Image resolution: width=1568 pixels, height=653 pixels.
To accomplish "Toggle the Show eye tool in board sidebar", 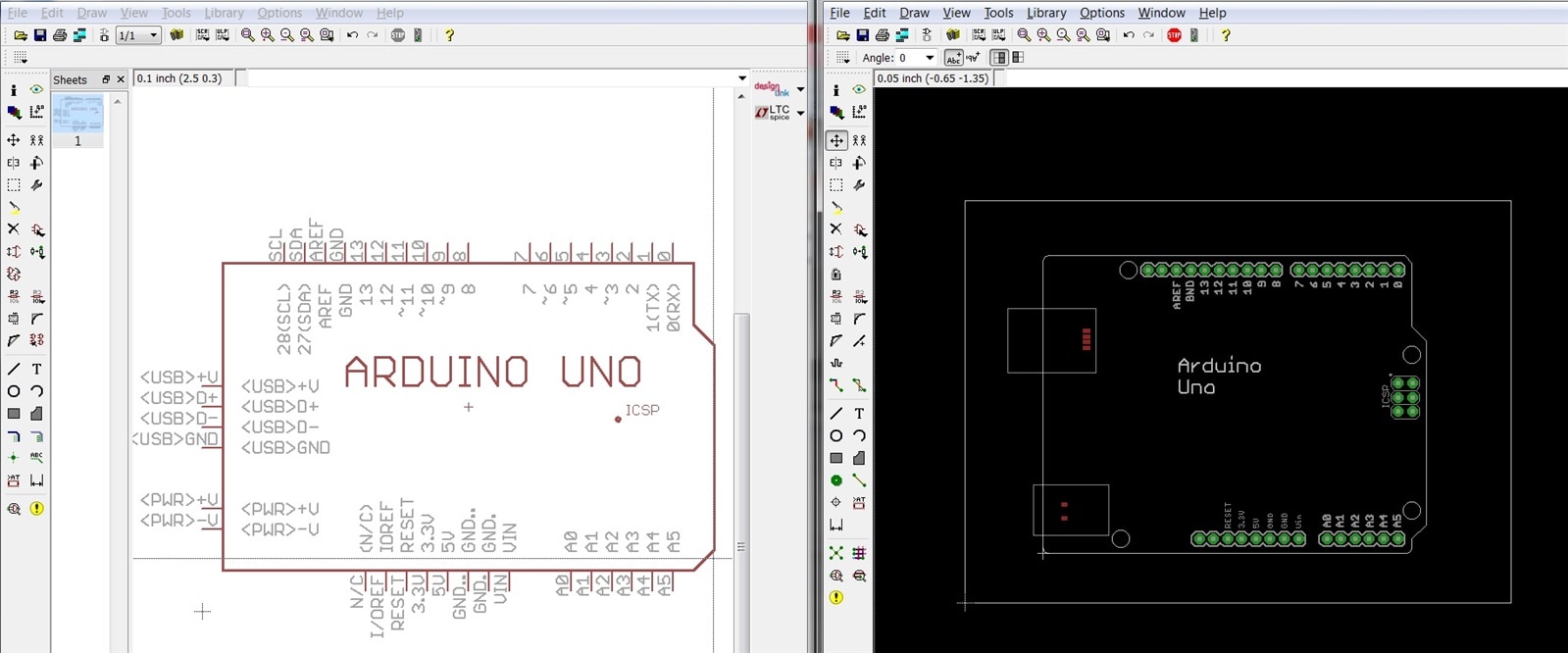I will [859, 89].
